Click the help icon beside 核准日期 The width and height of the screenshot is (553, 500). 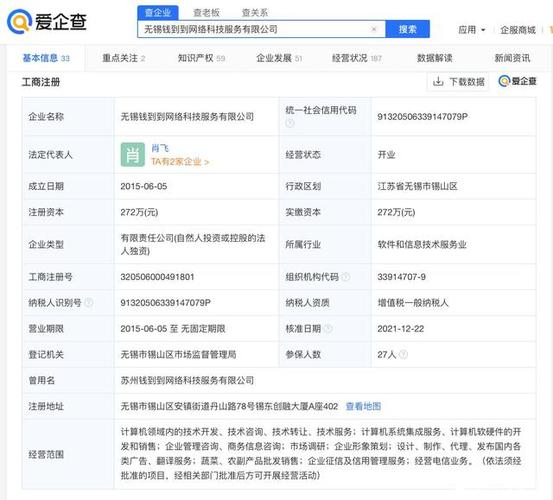tap(328, 329)
